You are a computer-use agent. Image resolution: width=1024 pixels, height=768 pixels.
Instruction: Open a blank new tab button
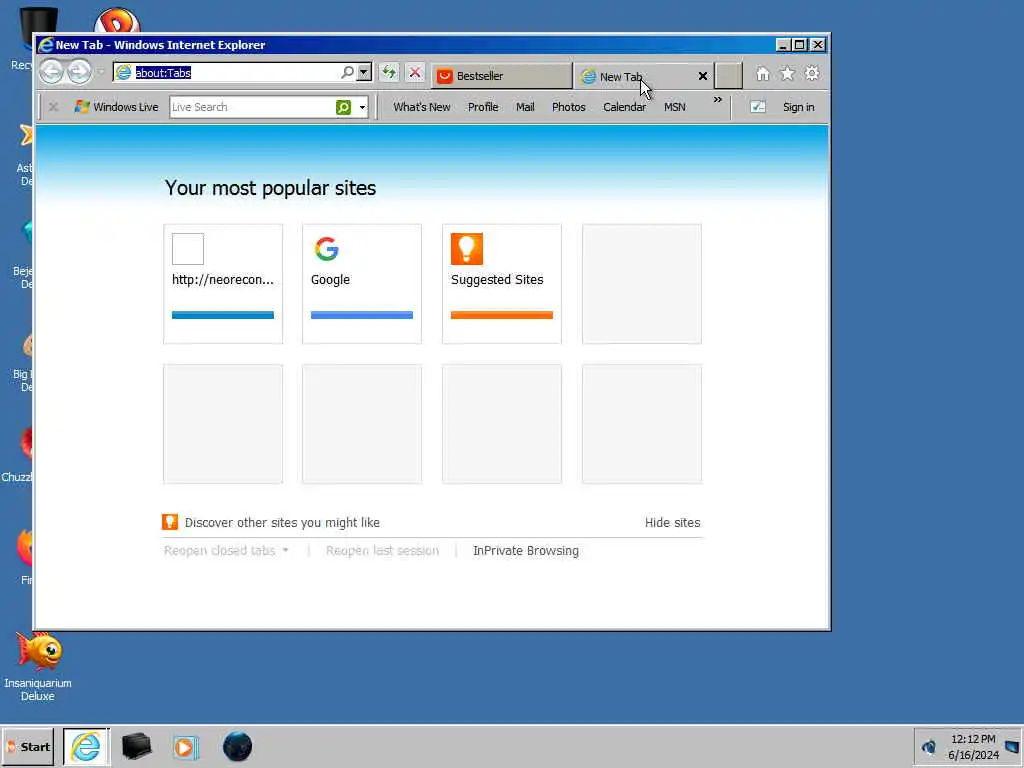[x=728, y=76]
